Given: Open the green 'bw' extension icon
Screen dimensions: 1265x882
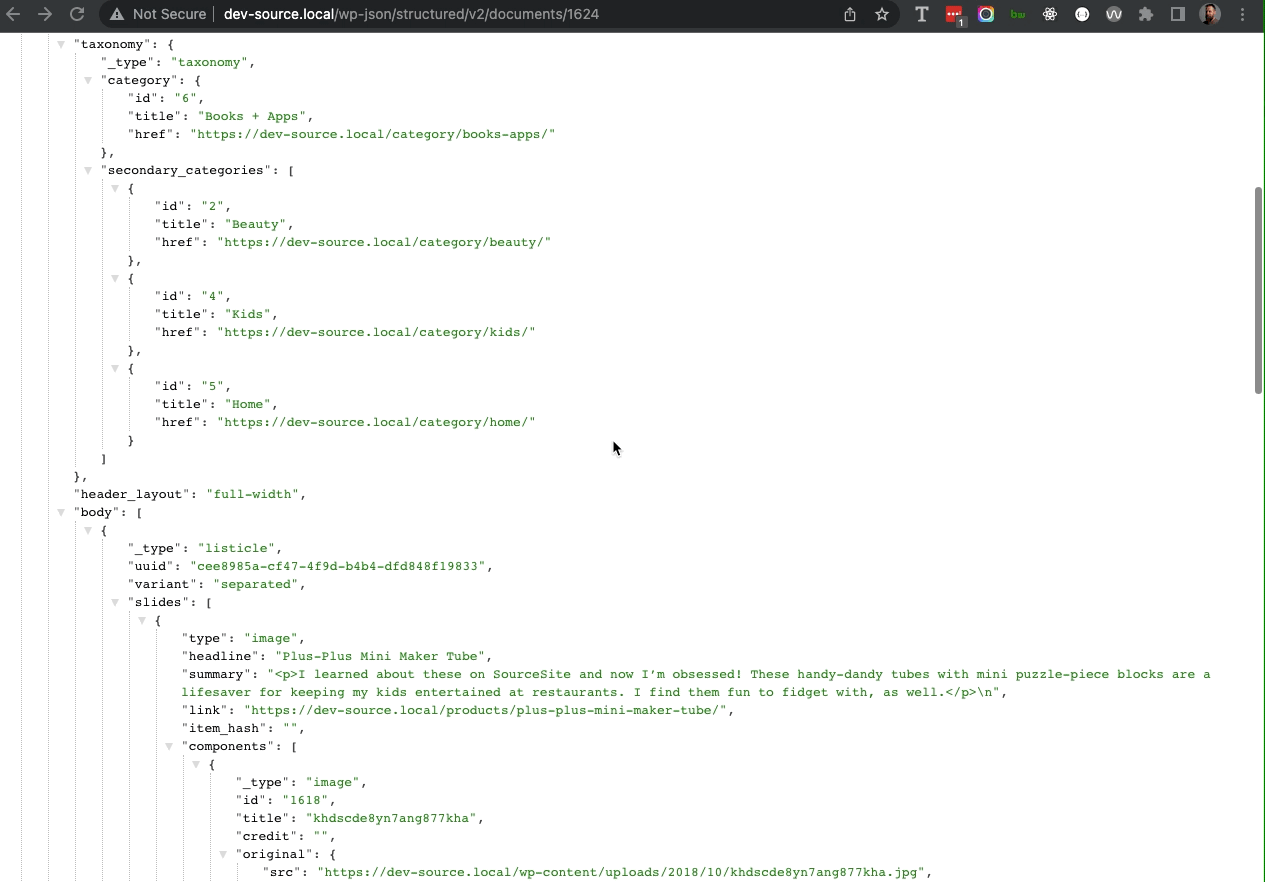Looking at the screenshot, I should coord(1018,14).
